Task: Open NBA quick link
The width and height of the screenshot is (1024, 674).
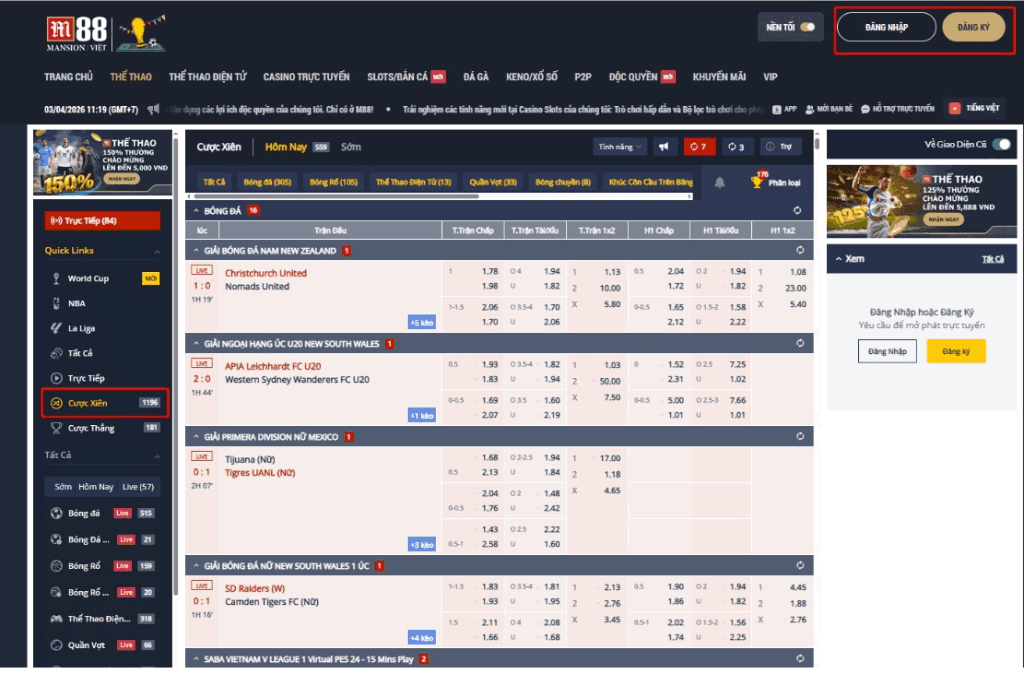Action: click(x=76, y=303)
